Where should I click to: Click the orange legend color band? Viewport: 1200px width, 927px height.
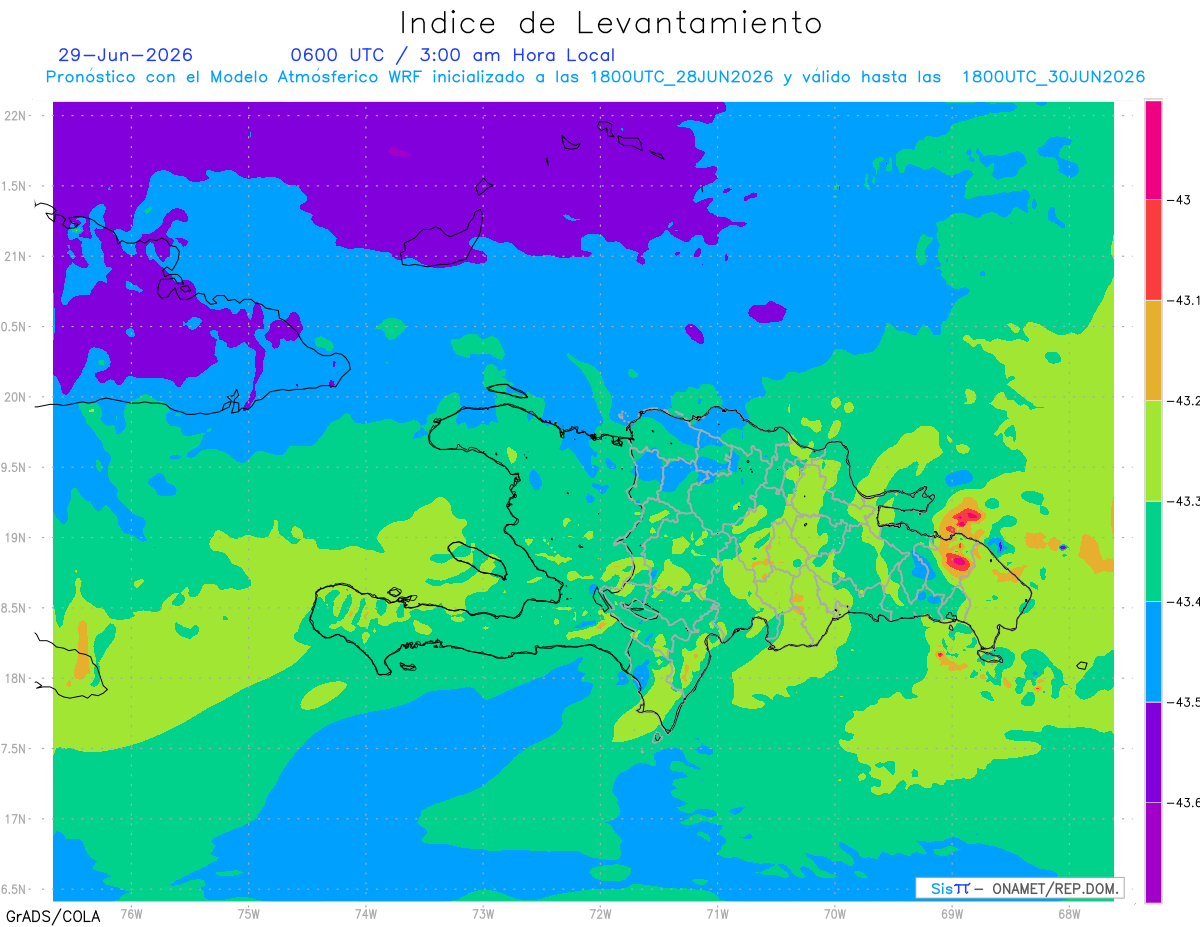click(1153, 350)
